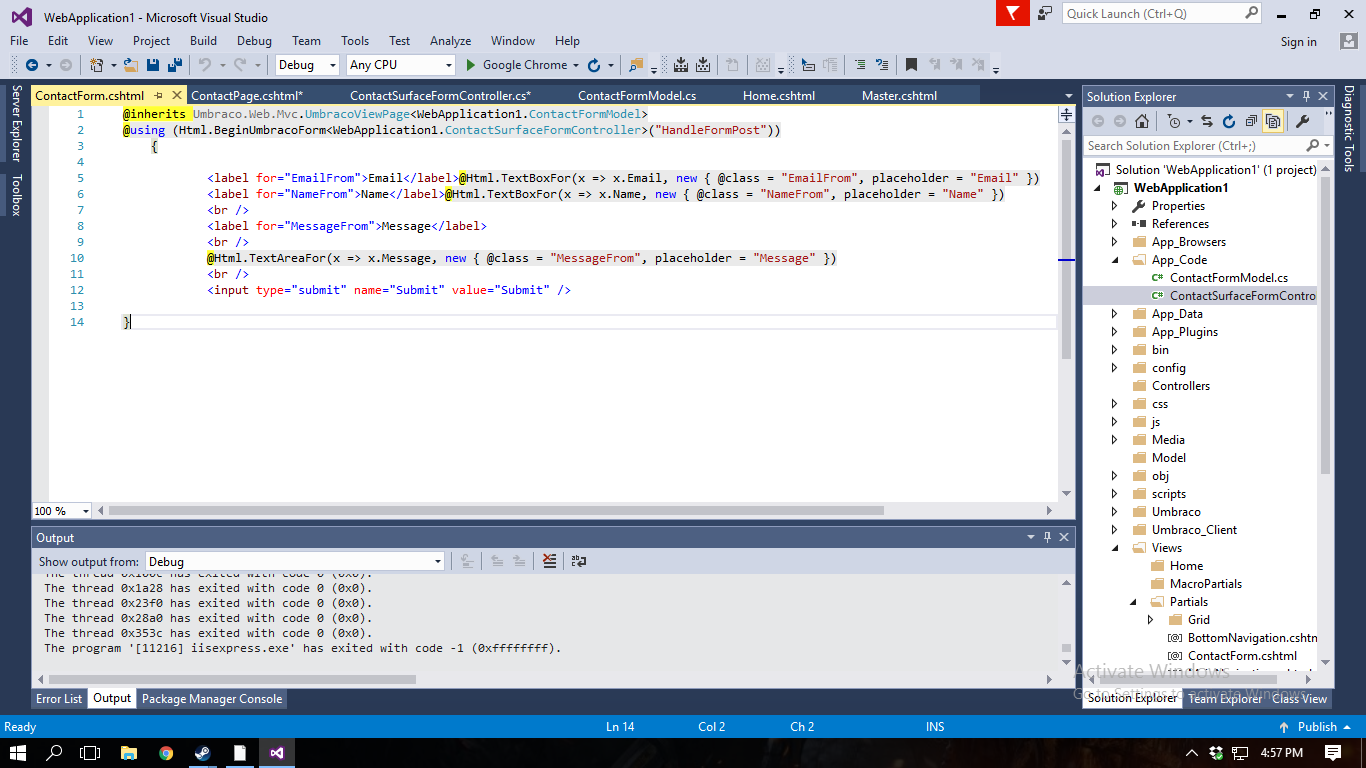The width and height of the screenshot is (1366, 768).
Task: Open the Analyze menu
Action: click(x=450, y=41)
